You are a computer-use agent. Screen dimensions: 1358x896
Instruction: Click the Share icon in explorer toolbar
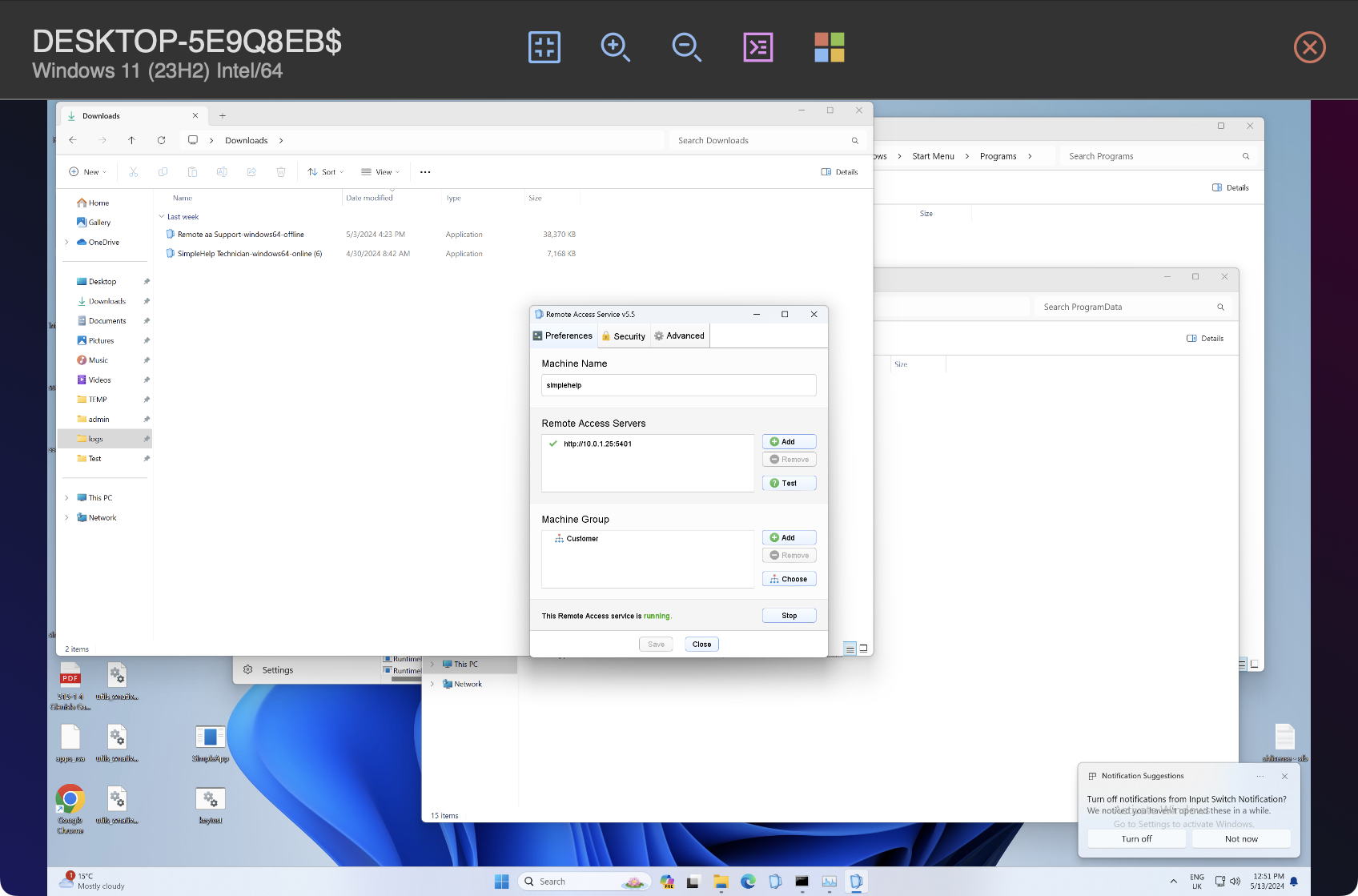[251, 172]
